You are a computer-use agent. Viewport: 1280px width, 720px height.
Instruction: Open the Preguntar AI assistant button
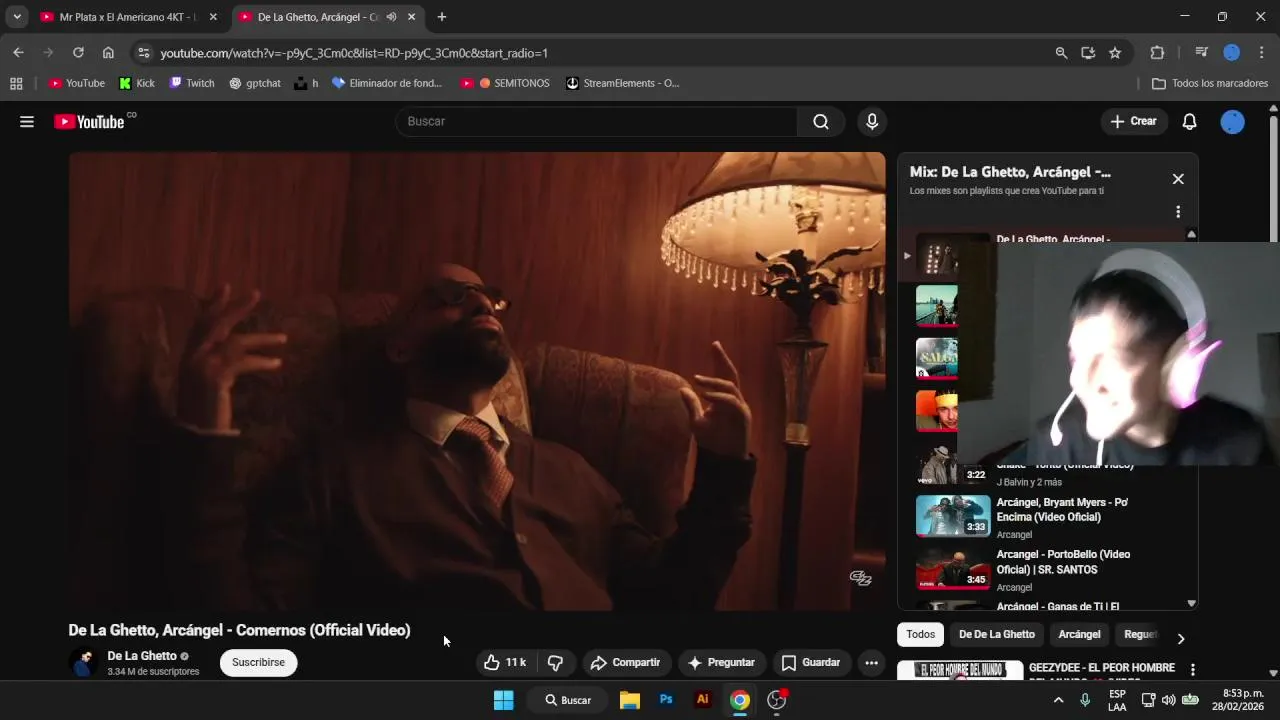click(x=721, y=662)
